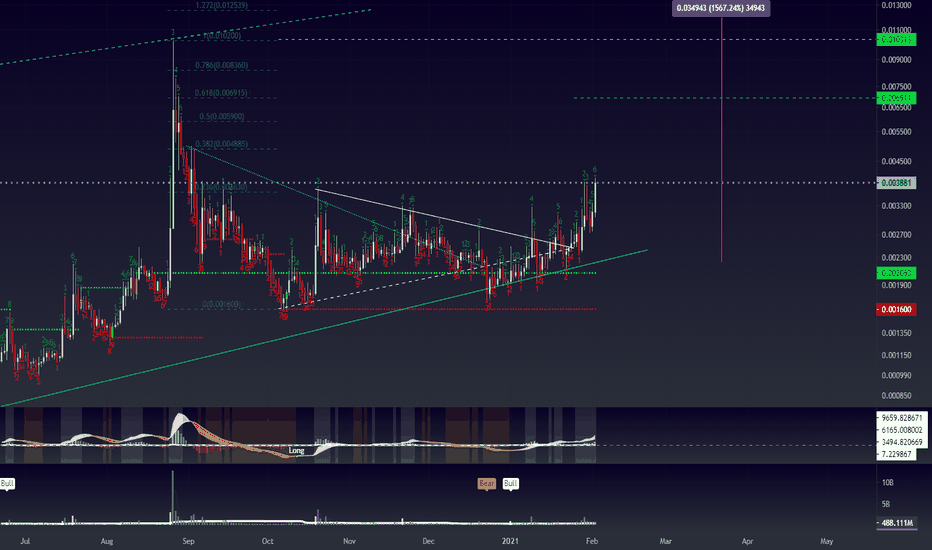Click the 0.001350 price axis value
932x550 pixels.
click(896, 334)
